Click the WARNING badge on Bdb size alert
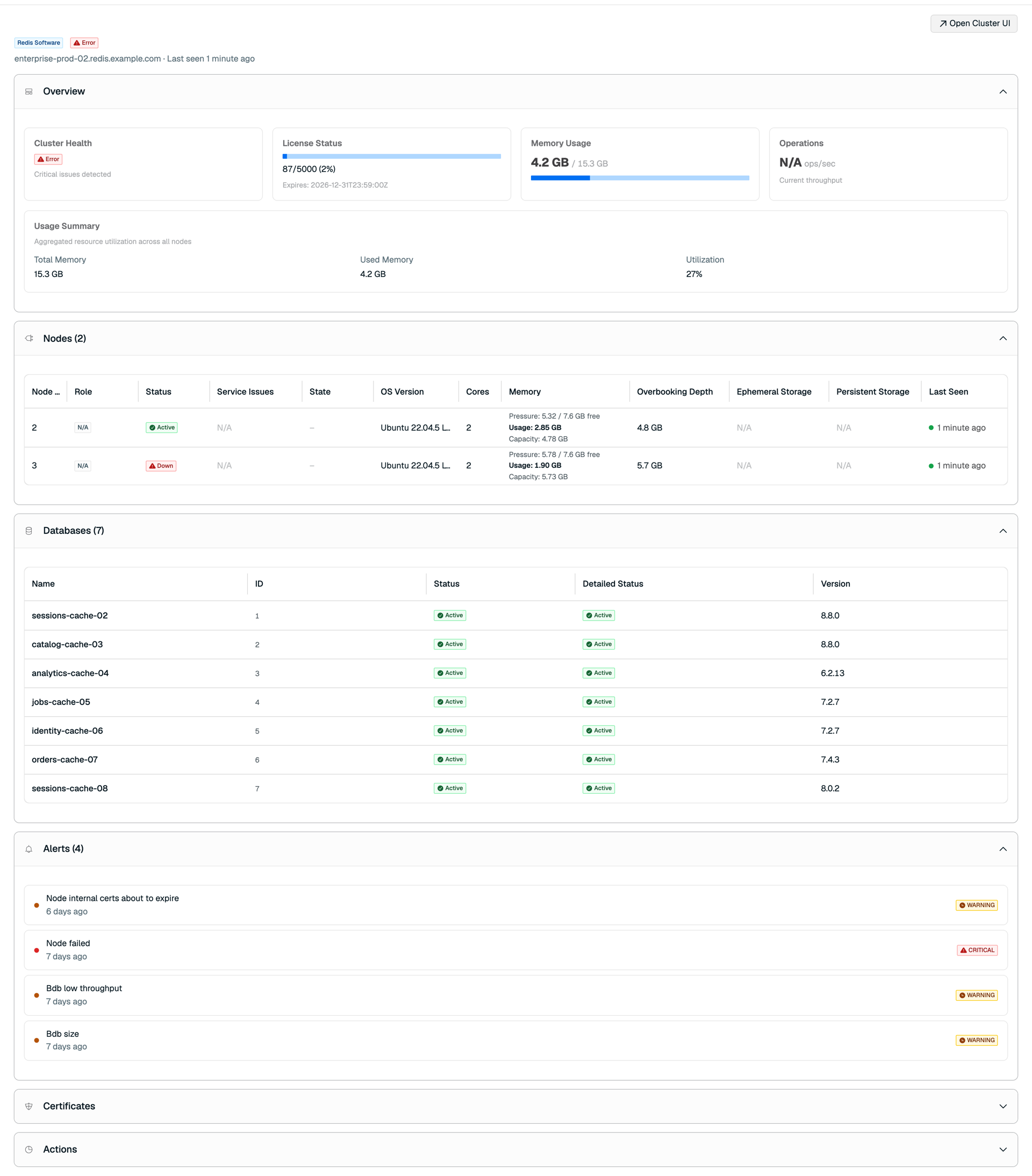Image resolution: width=1032 pixels, height=1176 pixels. (976, 1040)
